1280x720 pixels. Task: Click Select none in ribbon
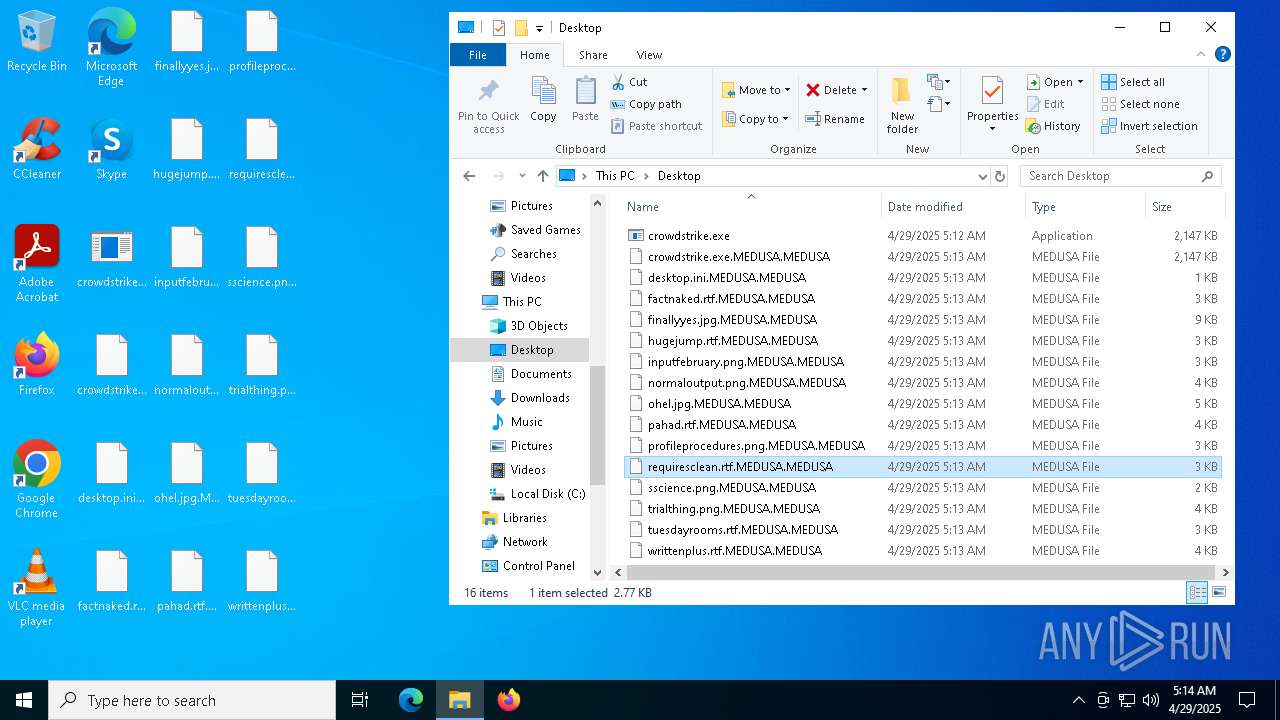point(1140,104)
